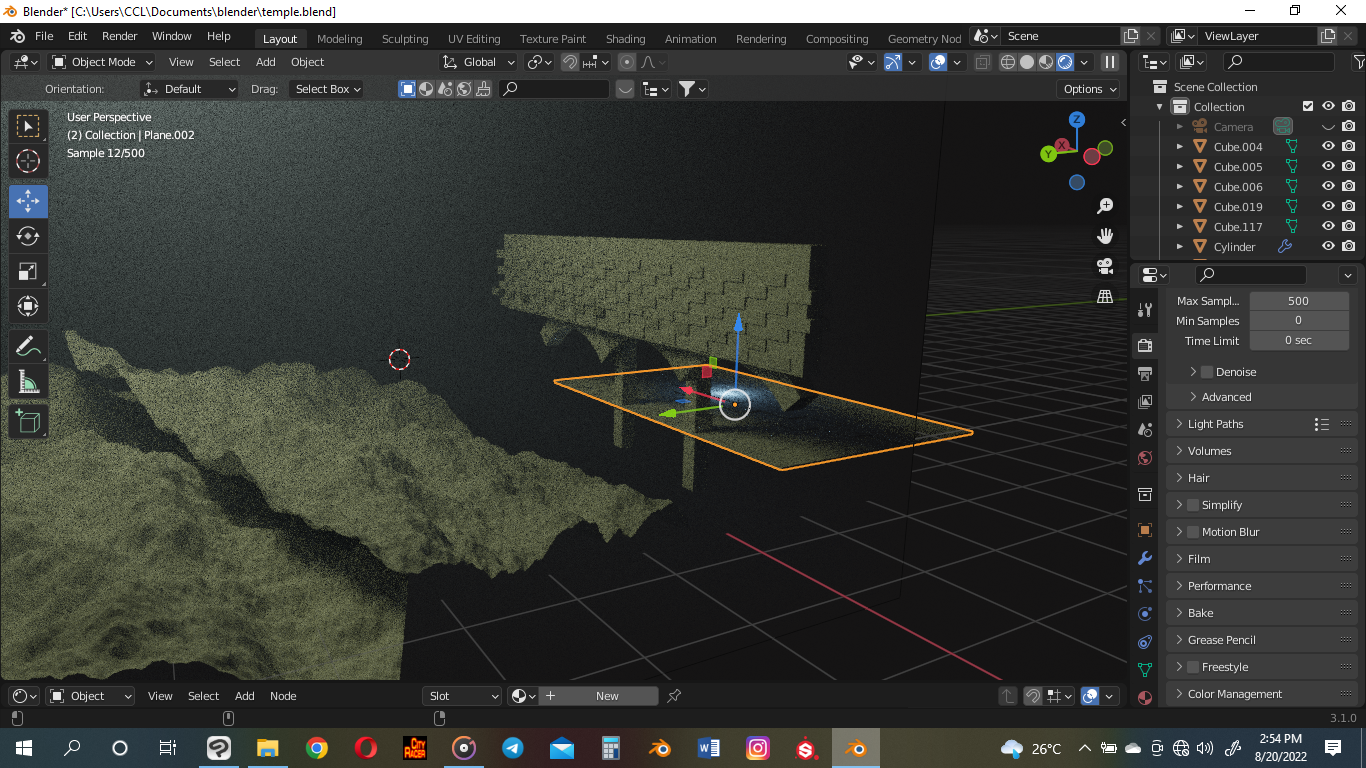The height and width of the screenshot is (768, 1366).
Task: Uncheck the Collection exclude checkbox
Action: (1308, 106)
